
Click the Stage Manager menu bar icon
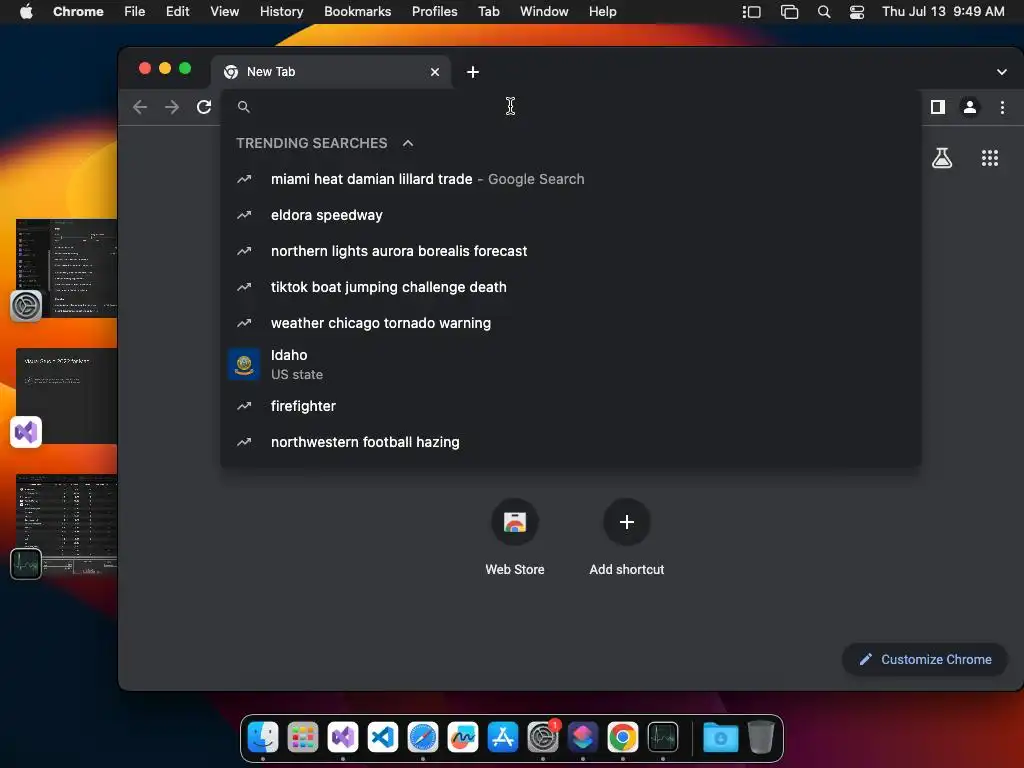(752, 12)
